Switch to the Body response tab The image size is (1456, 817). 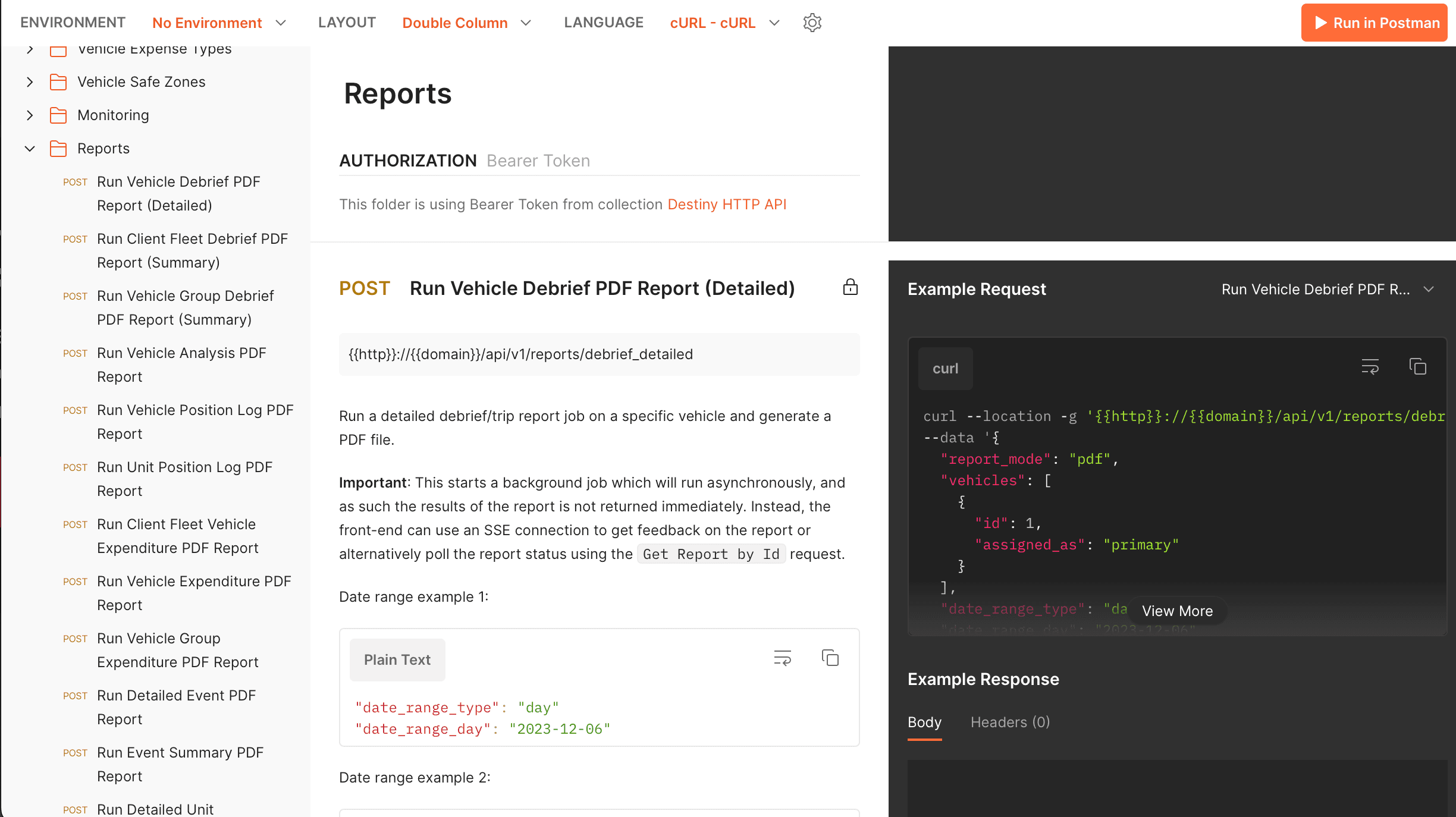(x=924, y=722)
